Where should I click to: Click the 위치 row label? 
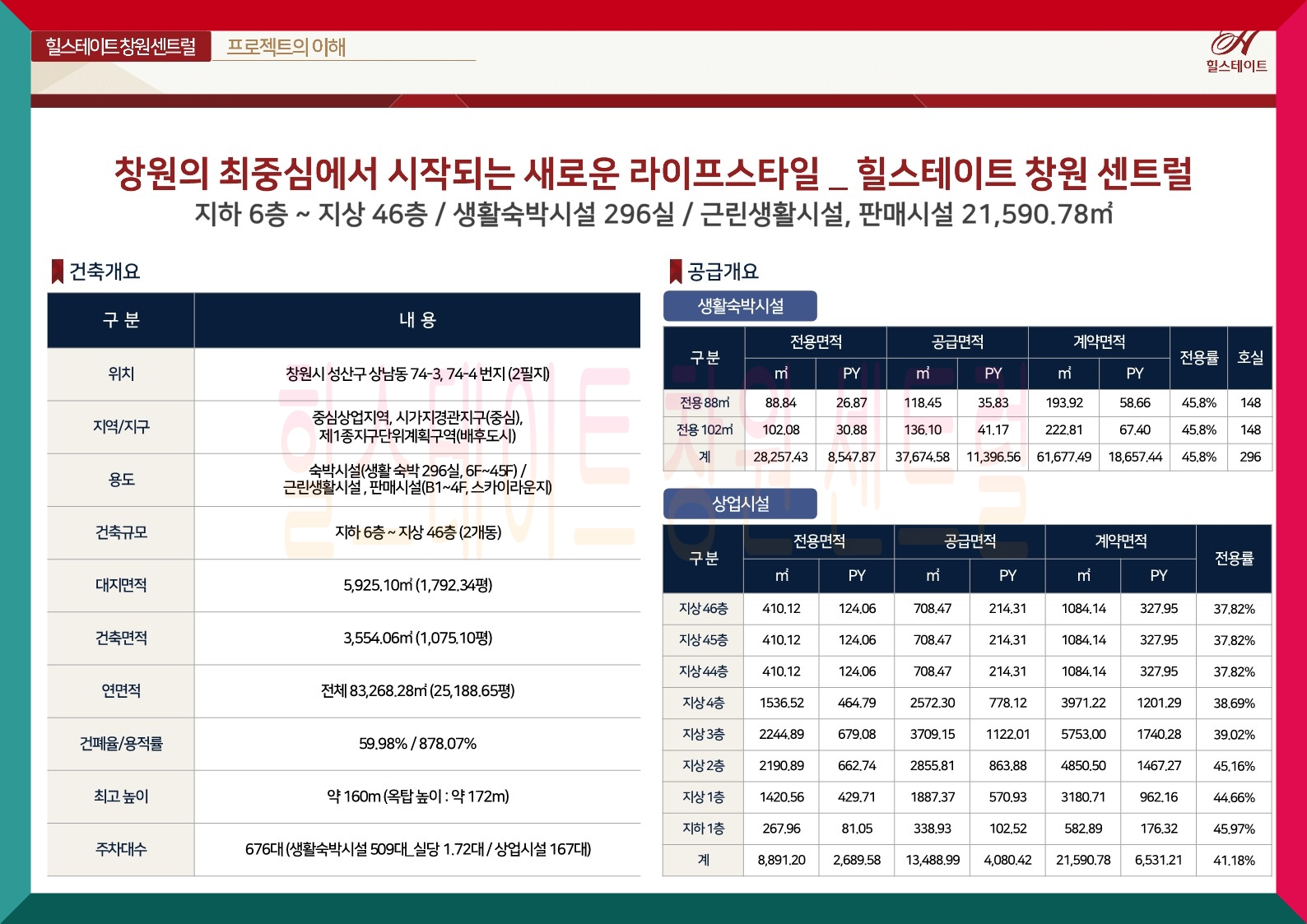[x=121, y=374]
